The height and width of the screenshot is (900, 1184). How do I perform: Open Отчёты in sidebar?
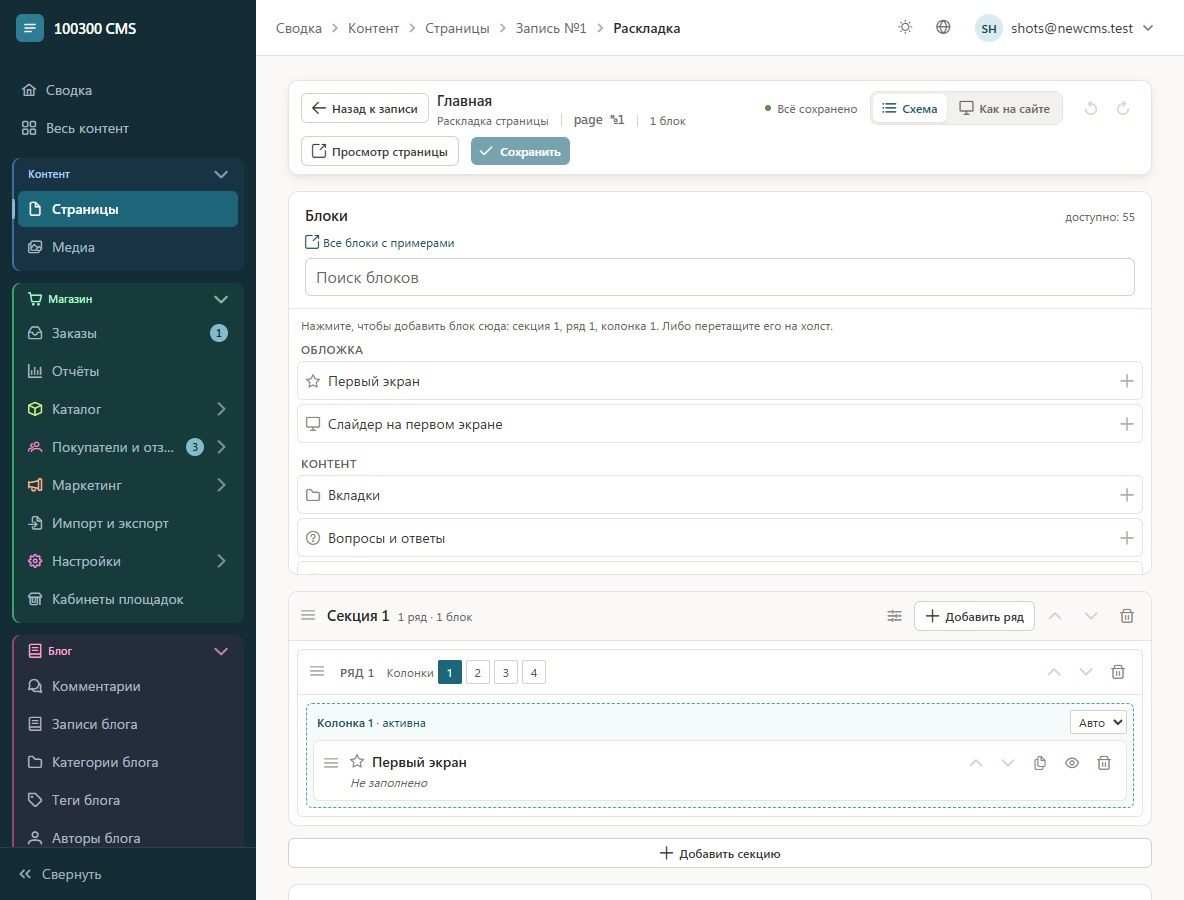point(128,371)
